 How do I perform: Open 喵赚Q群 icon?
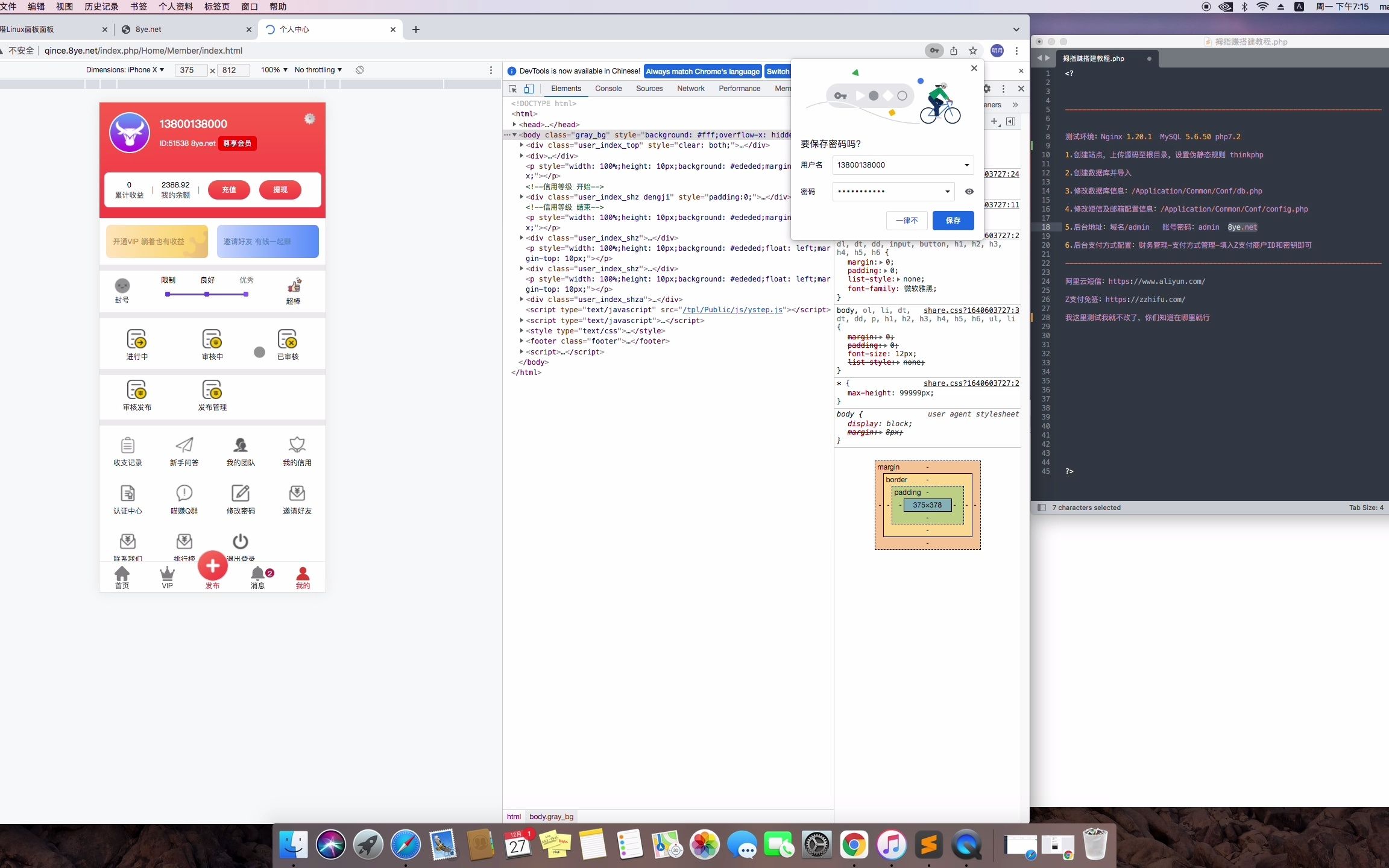pos(184,493)
